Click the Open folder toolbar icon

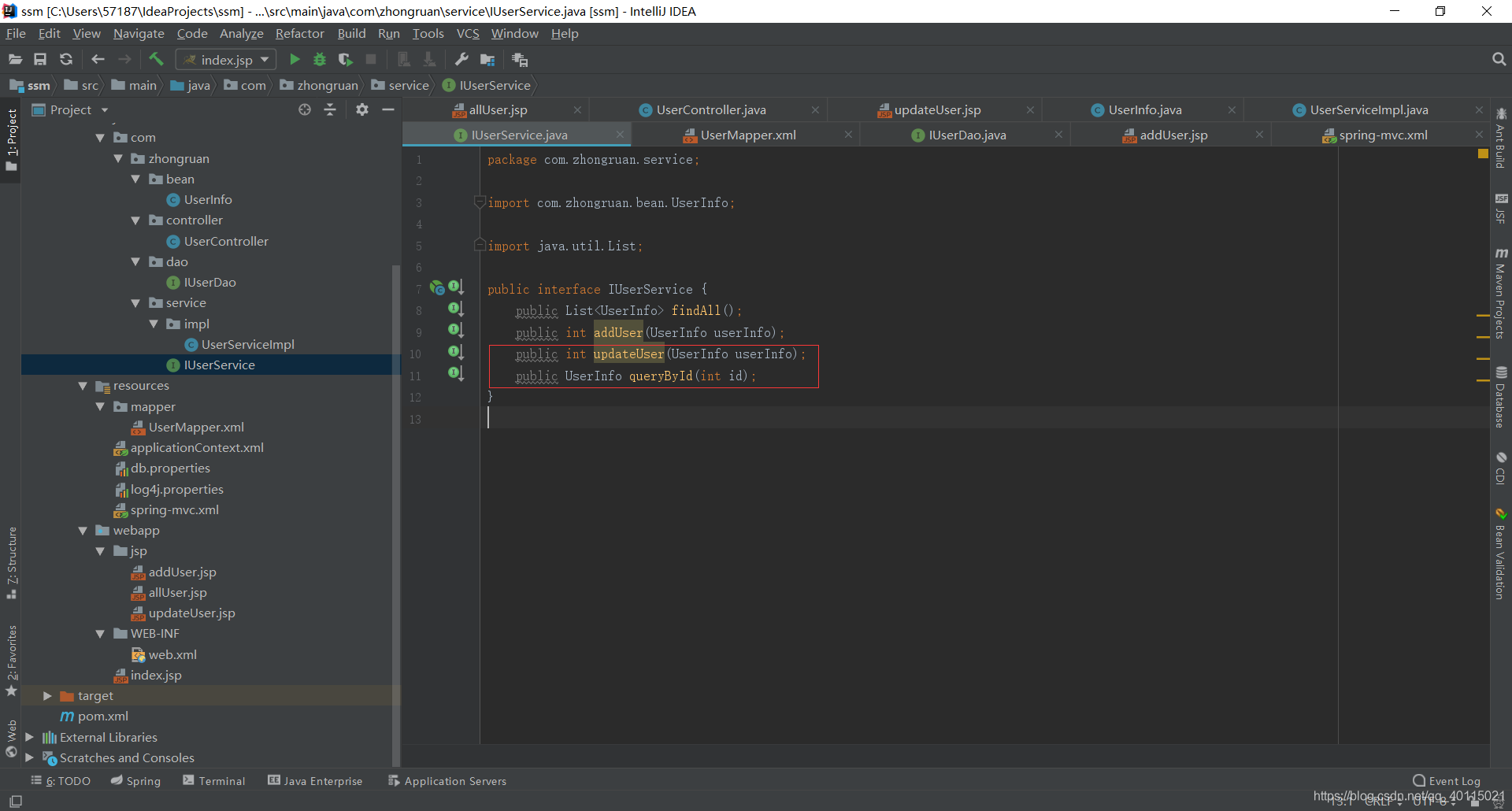click(15, 59)
